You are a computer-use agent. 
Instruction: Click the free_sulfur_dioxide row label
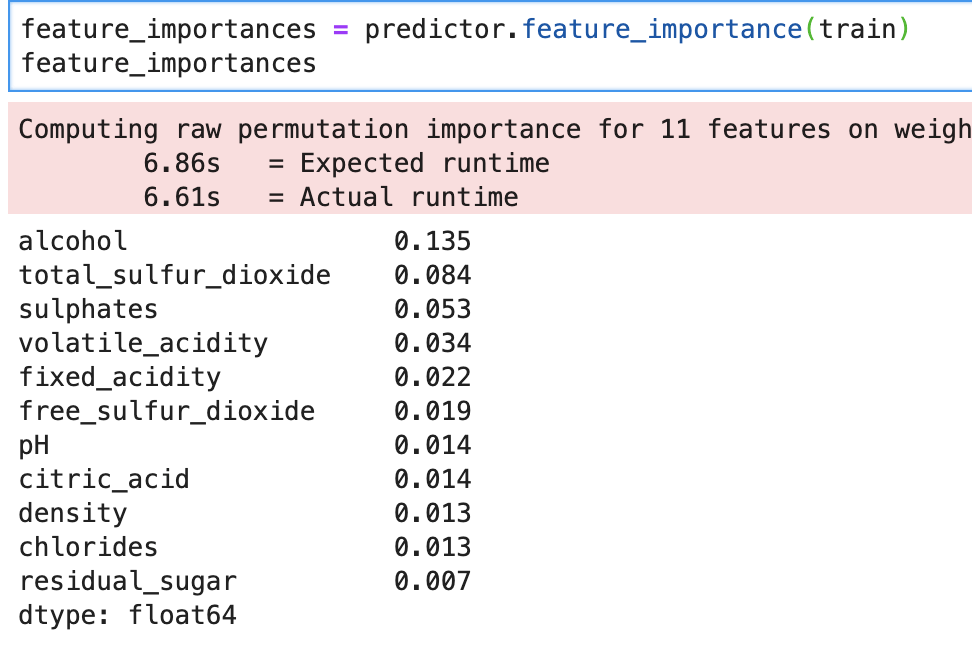[166, 411]
